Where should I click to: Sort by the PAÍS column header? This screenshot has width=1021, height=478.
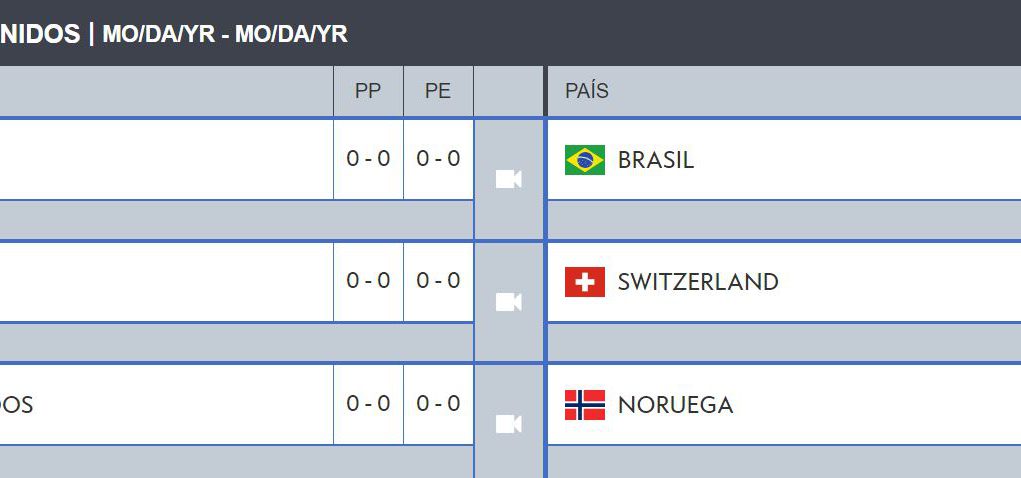point(587,91)
